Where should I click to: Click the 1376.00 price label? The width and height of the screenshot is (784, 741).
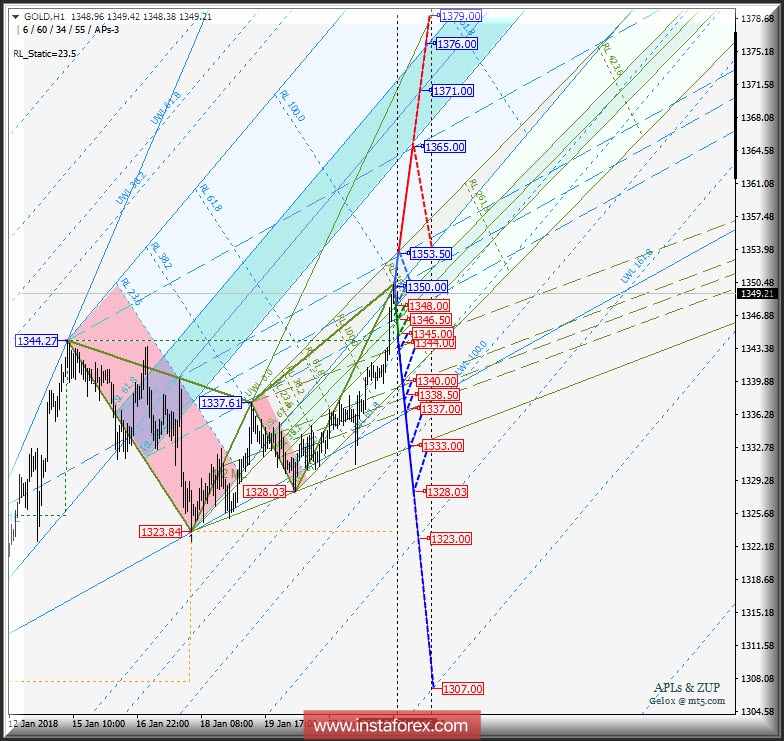point(456,44)
